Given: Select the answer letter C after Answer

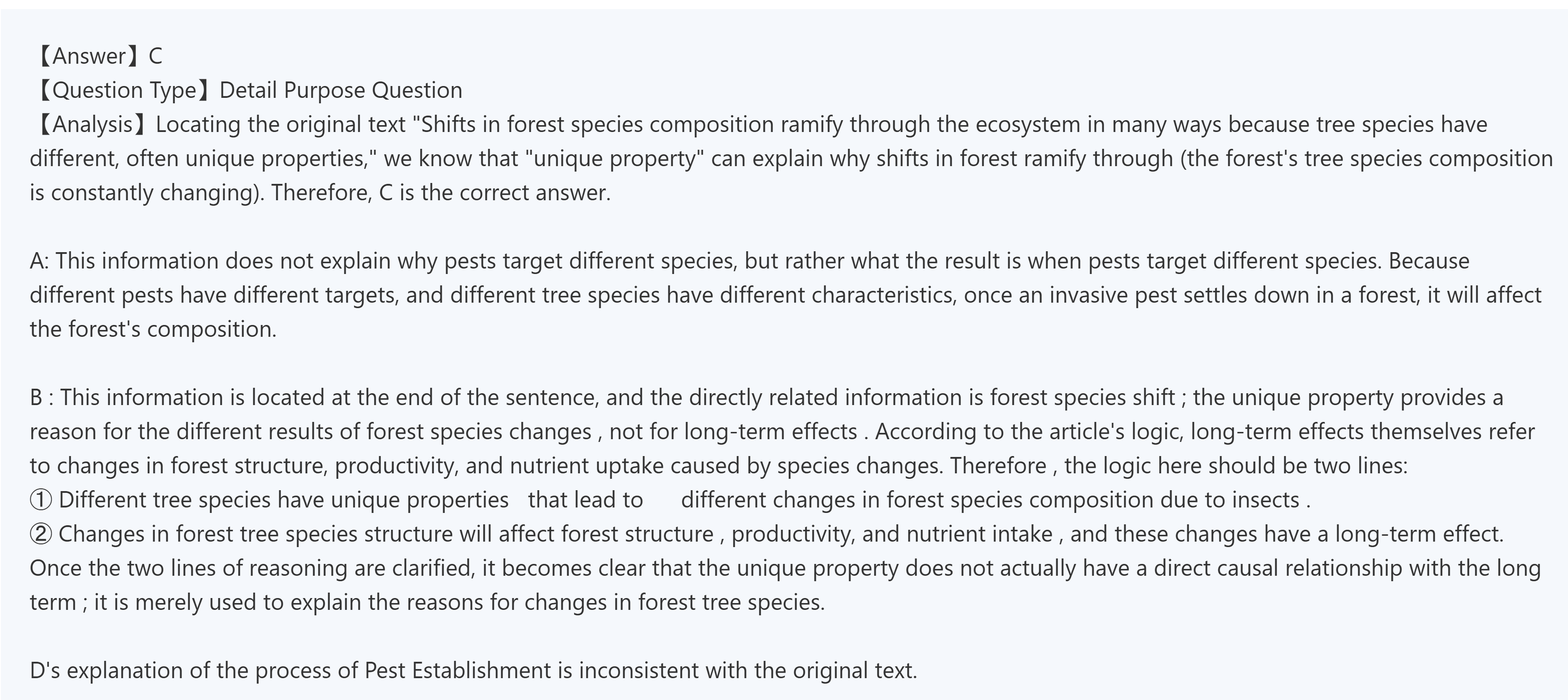Looking at the screenshot, I should click(x=155, y=56).
